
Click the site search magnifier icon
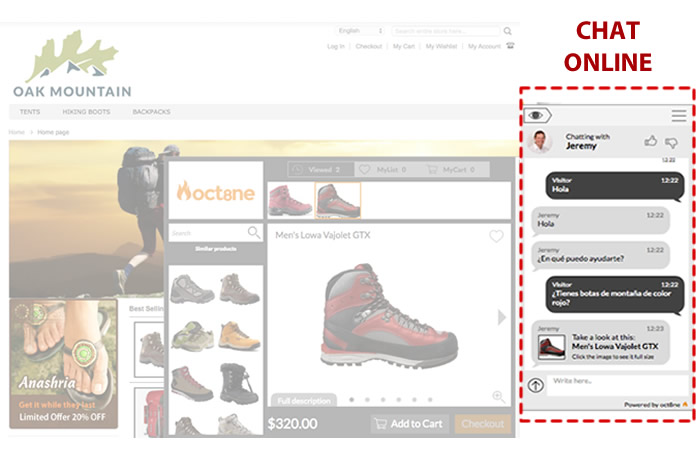click(x=508, y=31)
